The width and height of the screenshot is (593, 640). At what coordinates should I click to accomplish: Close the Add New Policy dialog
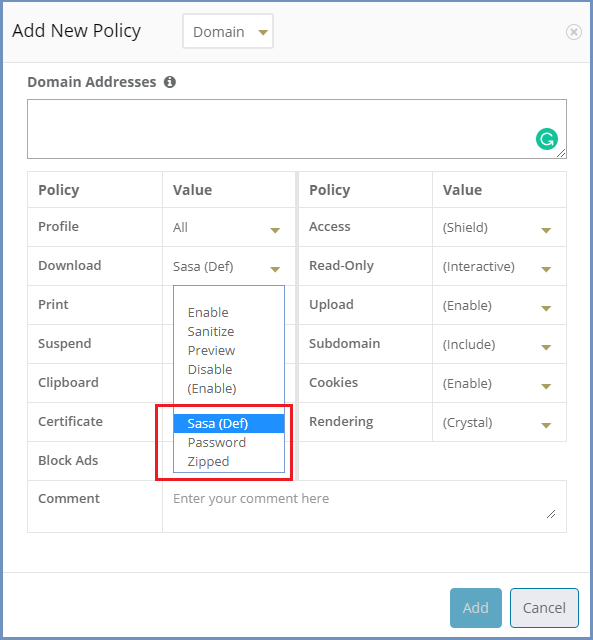573,31
